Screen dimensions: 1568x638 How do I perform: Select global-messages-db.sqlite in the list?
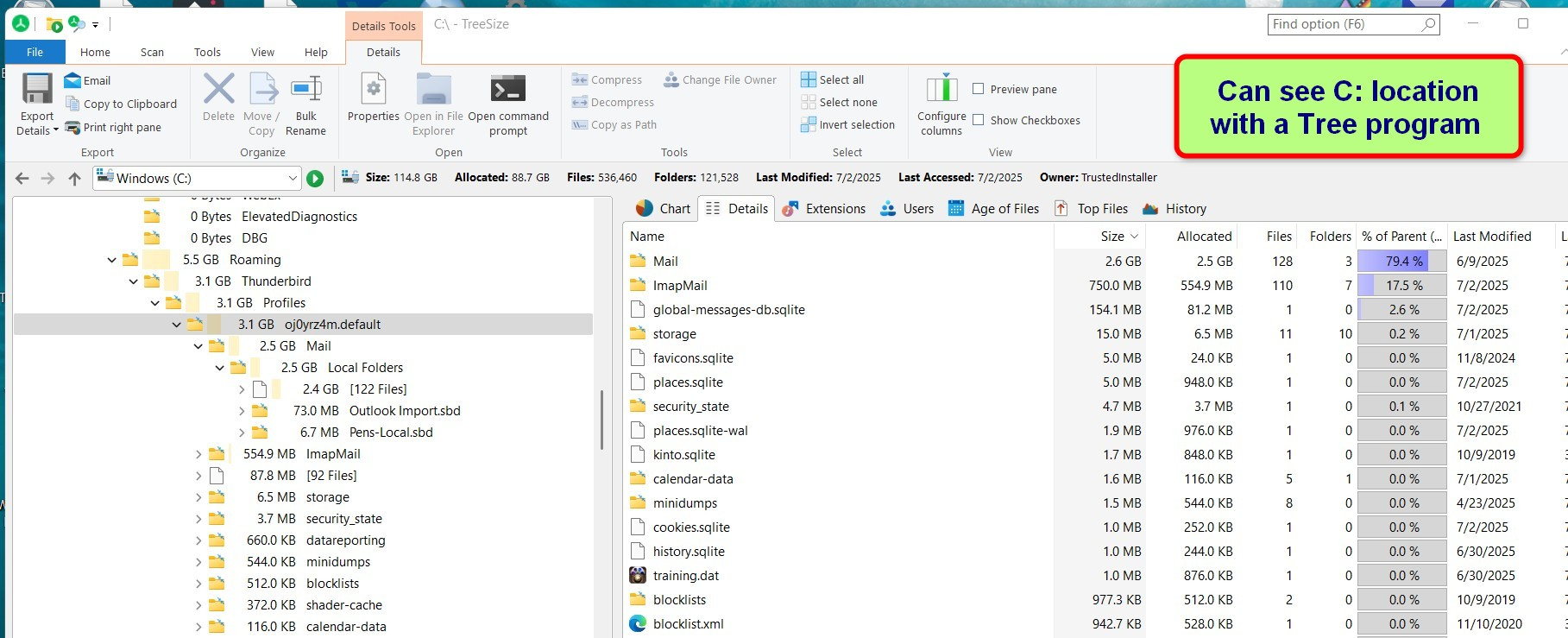(728, 309)
